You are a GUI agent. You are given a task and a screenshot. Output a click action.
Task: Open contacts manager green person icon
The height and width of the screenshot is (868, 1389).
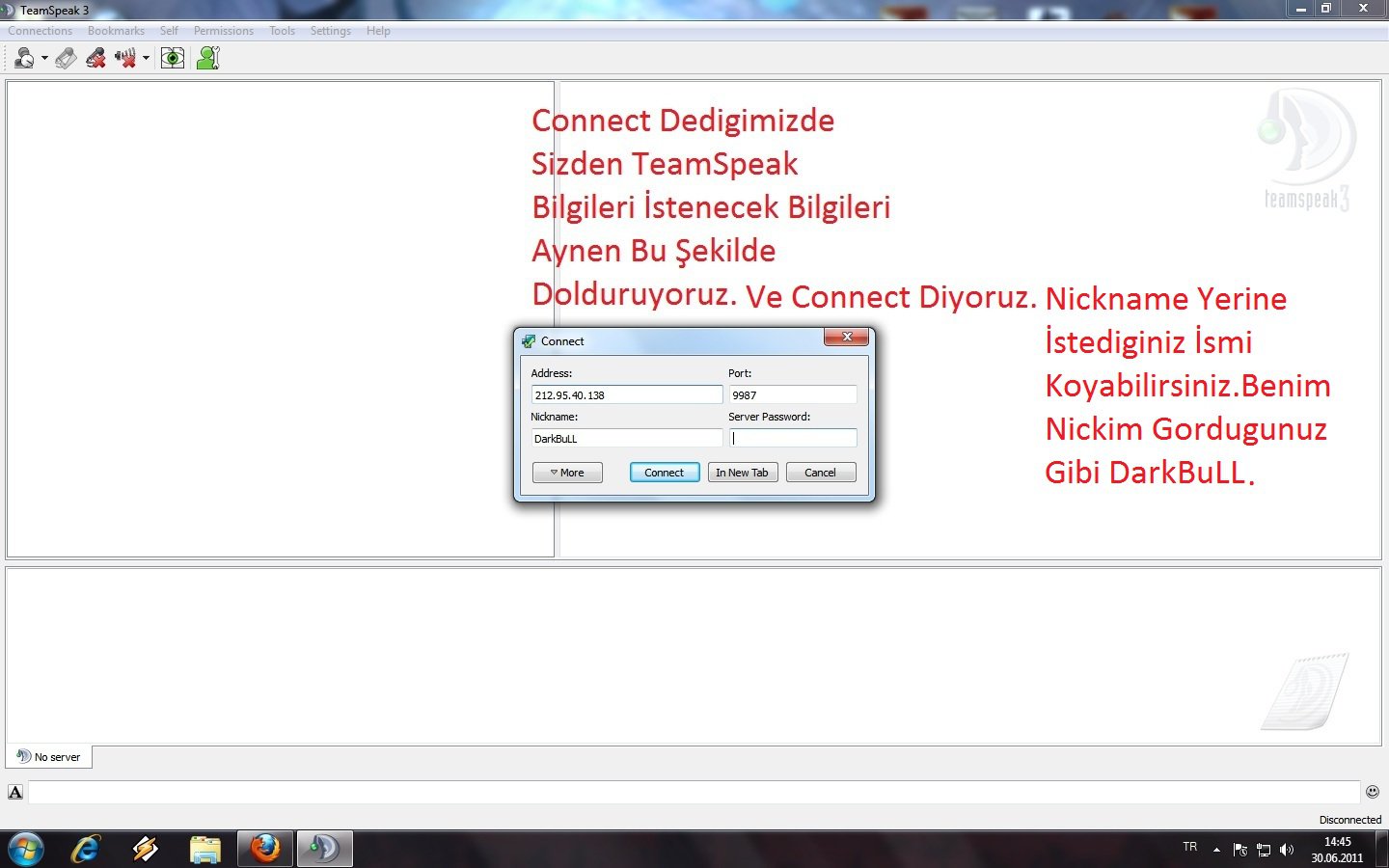click(x=208, y=59)
